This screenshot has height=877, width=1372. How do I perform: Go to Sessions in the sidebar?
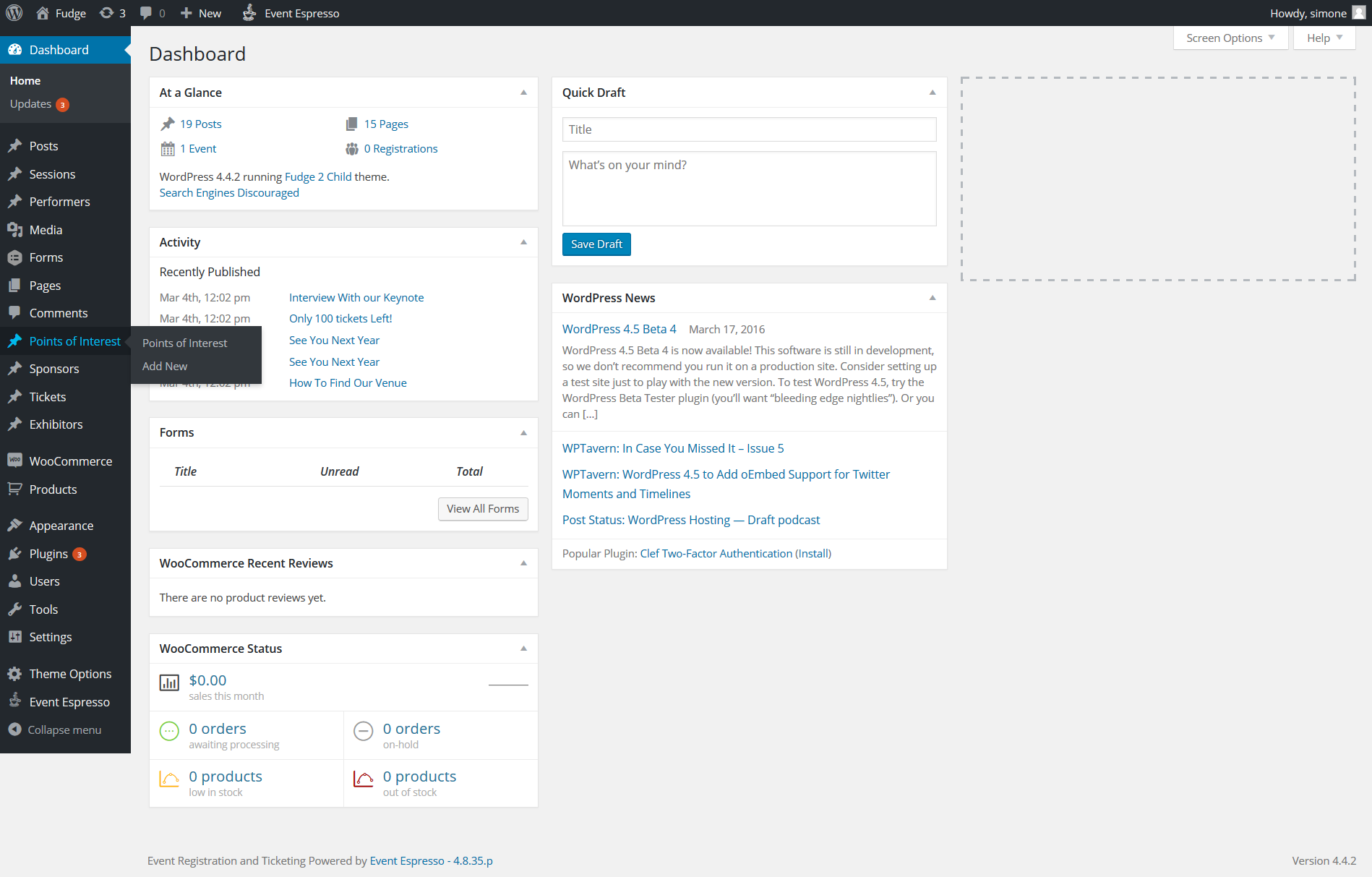coord(52,174)
